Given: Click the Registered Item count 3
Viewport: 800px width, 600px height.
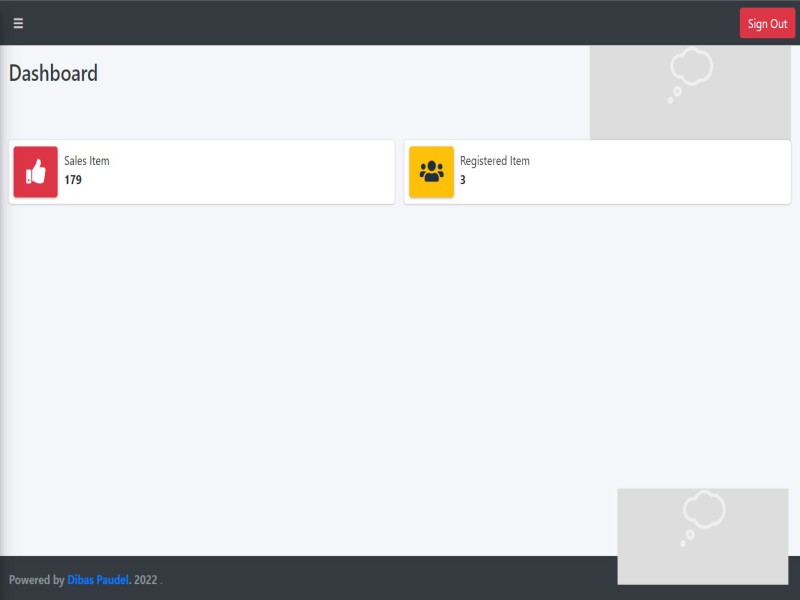Looking at the screenshot, I should (x=463, y=181).
